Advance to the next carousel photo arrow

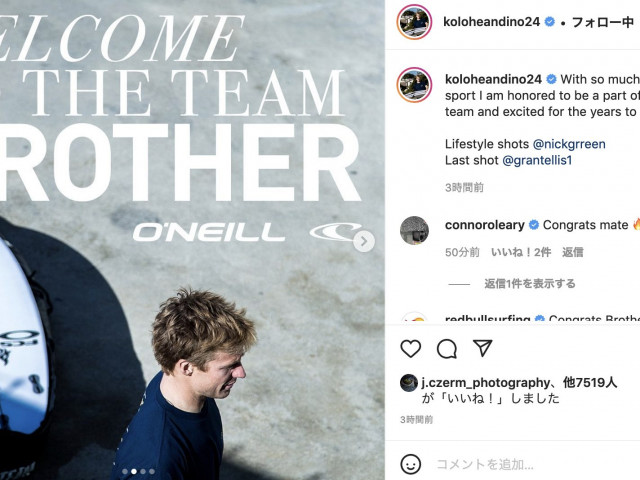pyautogui.click(x=363, y=242)
